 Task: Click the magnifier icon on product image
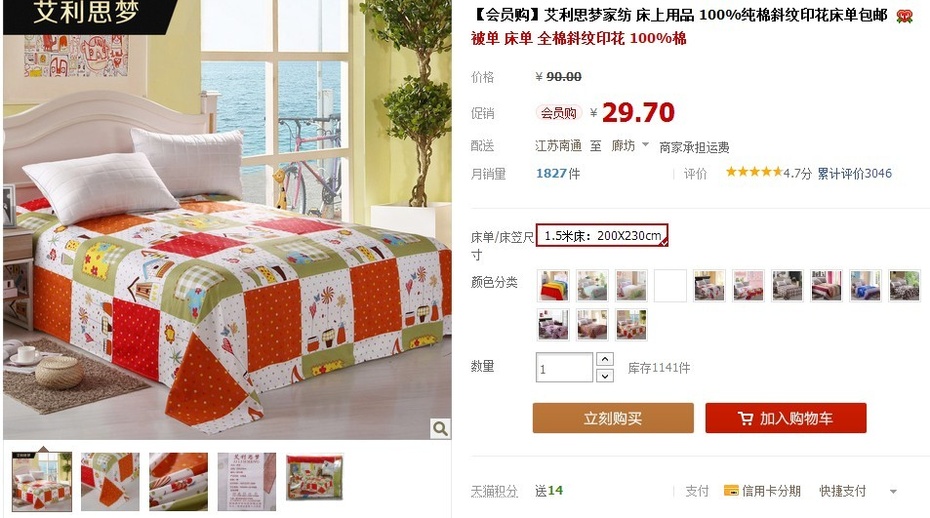pyautogui.click(x=439, y=428)
